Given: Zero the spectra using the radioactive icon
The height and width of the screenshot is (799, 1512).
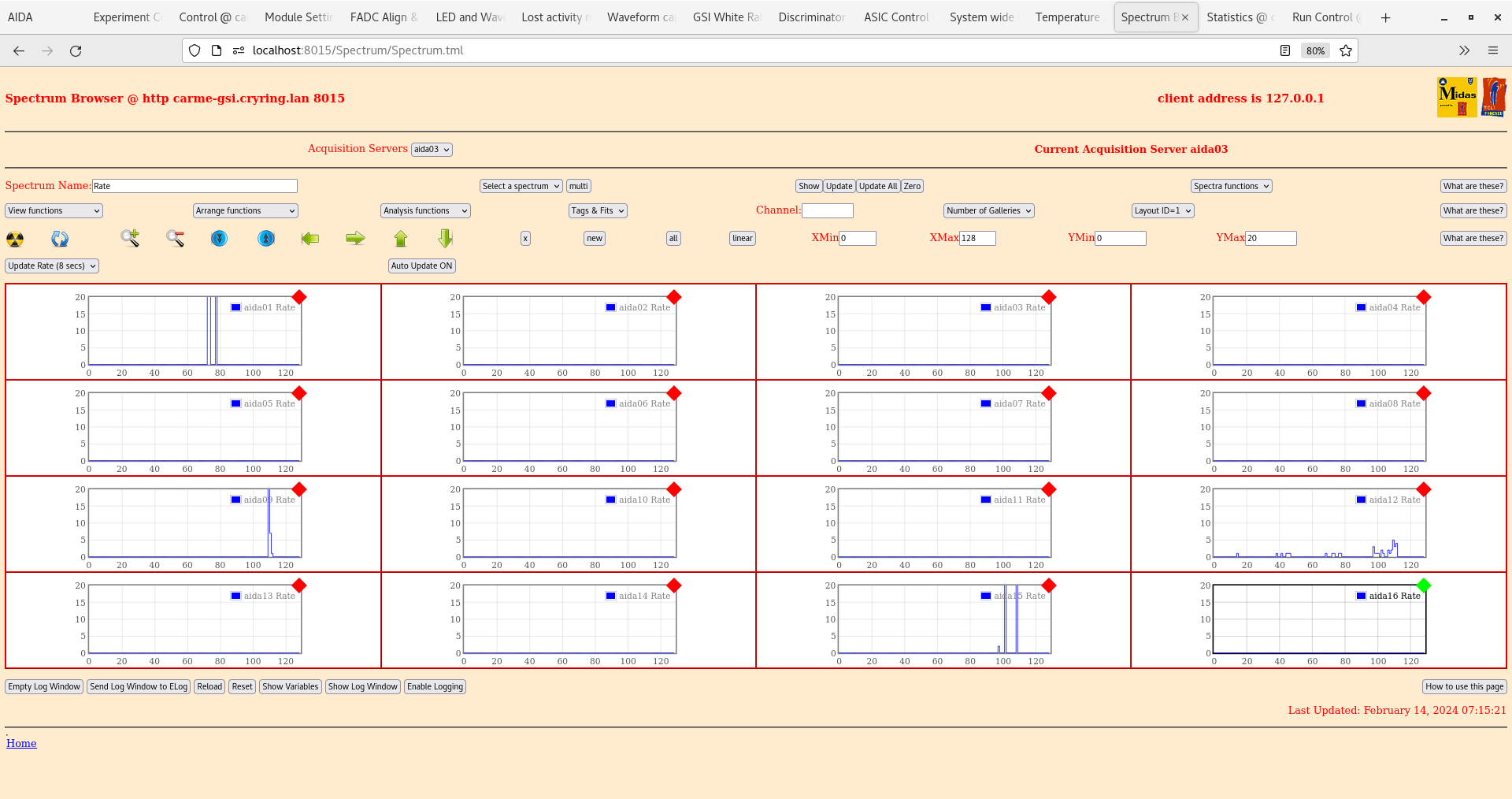Looking at the screenshot, I should pos(14,239).
